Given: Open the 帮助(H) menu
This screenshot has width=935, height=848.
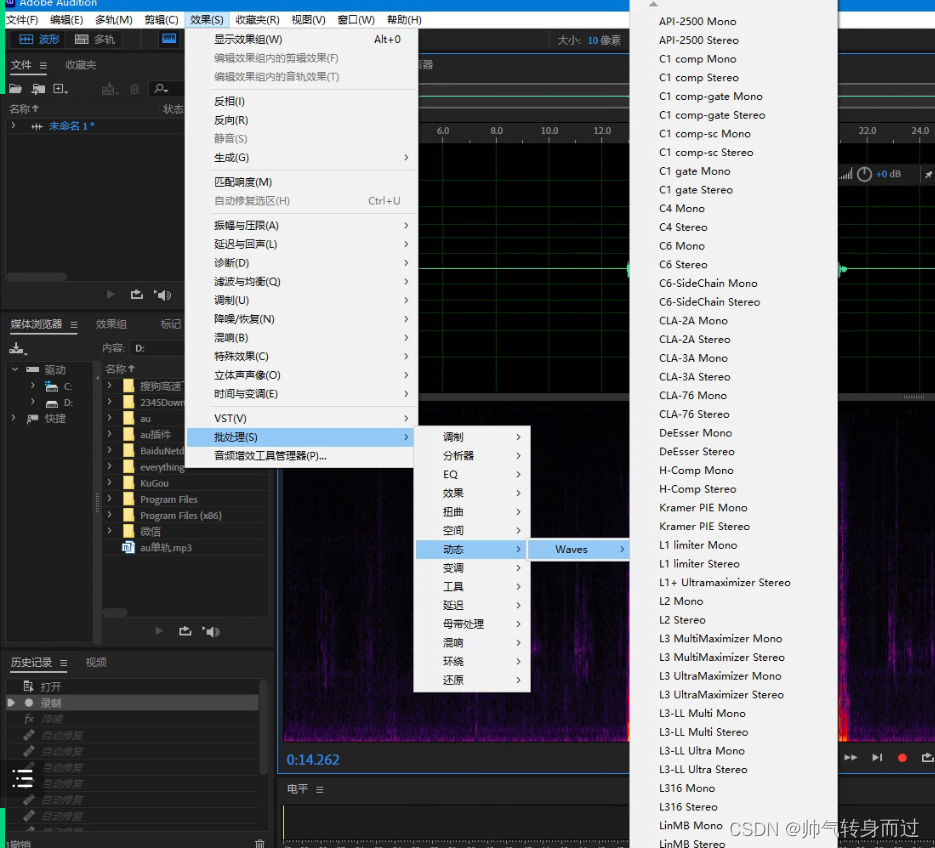Looking at the screenshot, I should (404, 20).
